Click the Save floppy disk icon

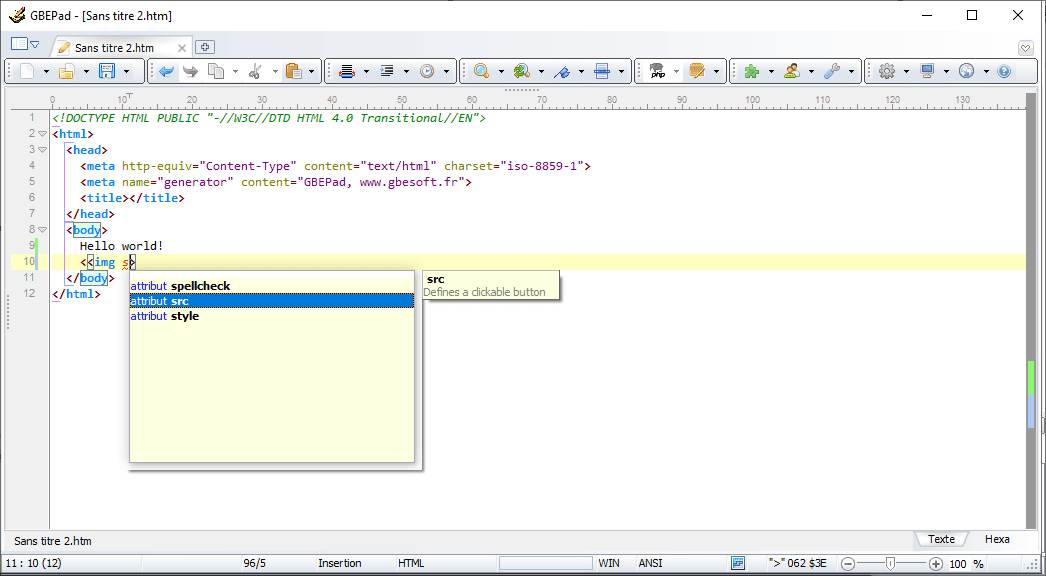(x=107, y=71)
